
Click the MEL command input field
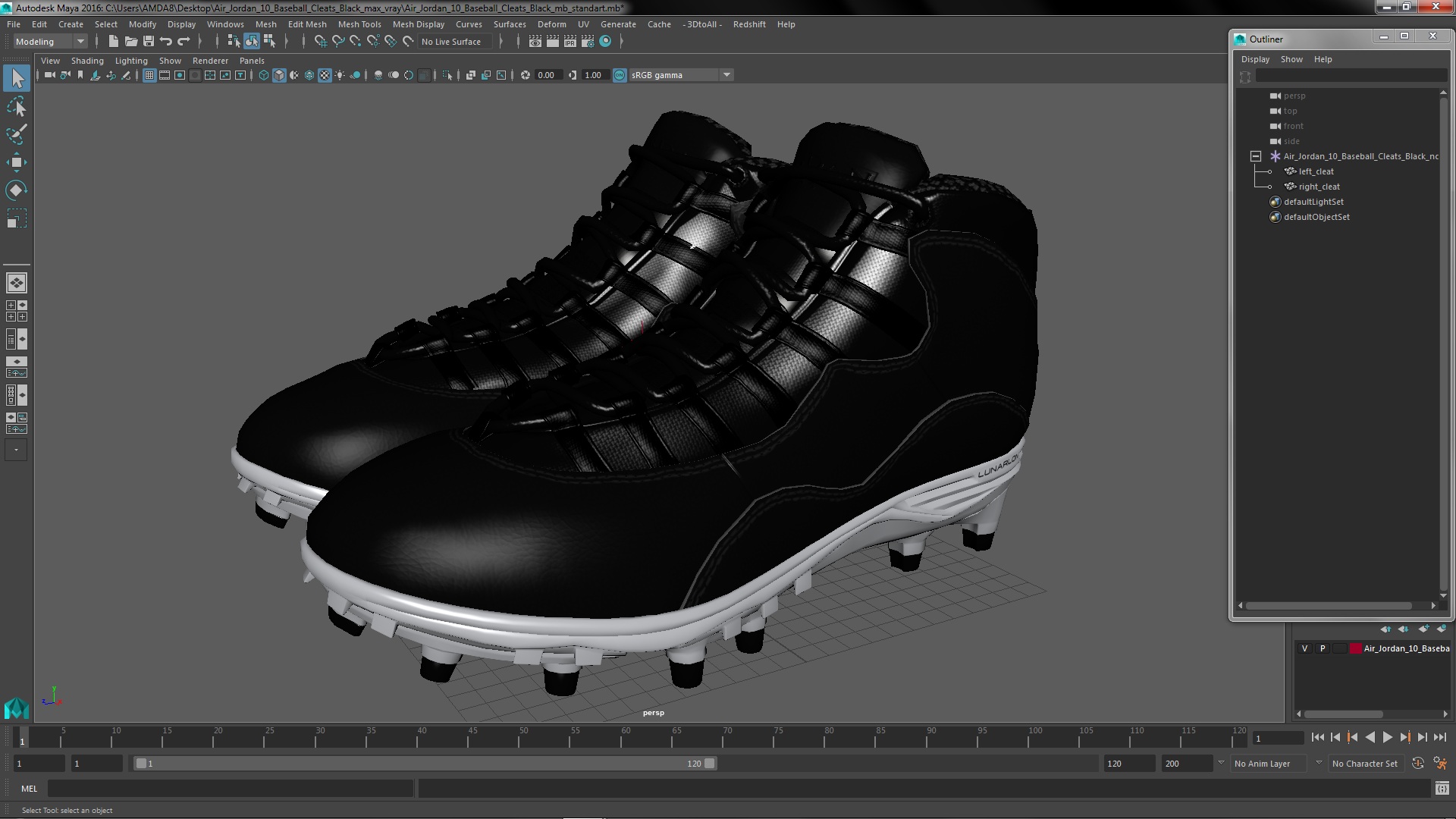pos(231,789)
